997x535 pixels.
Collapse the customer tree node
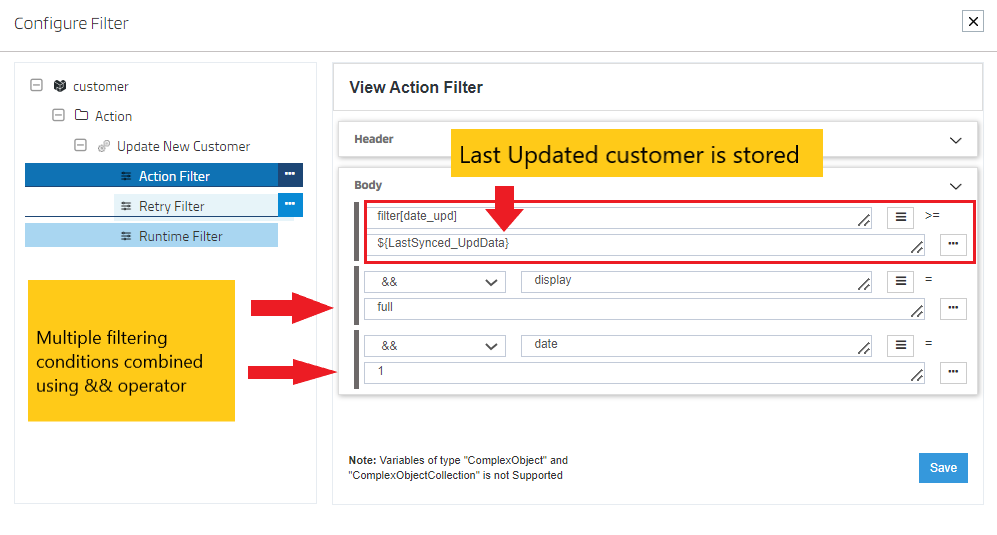pos(37,85)
